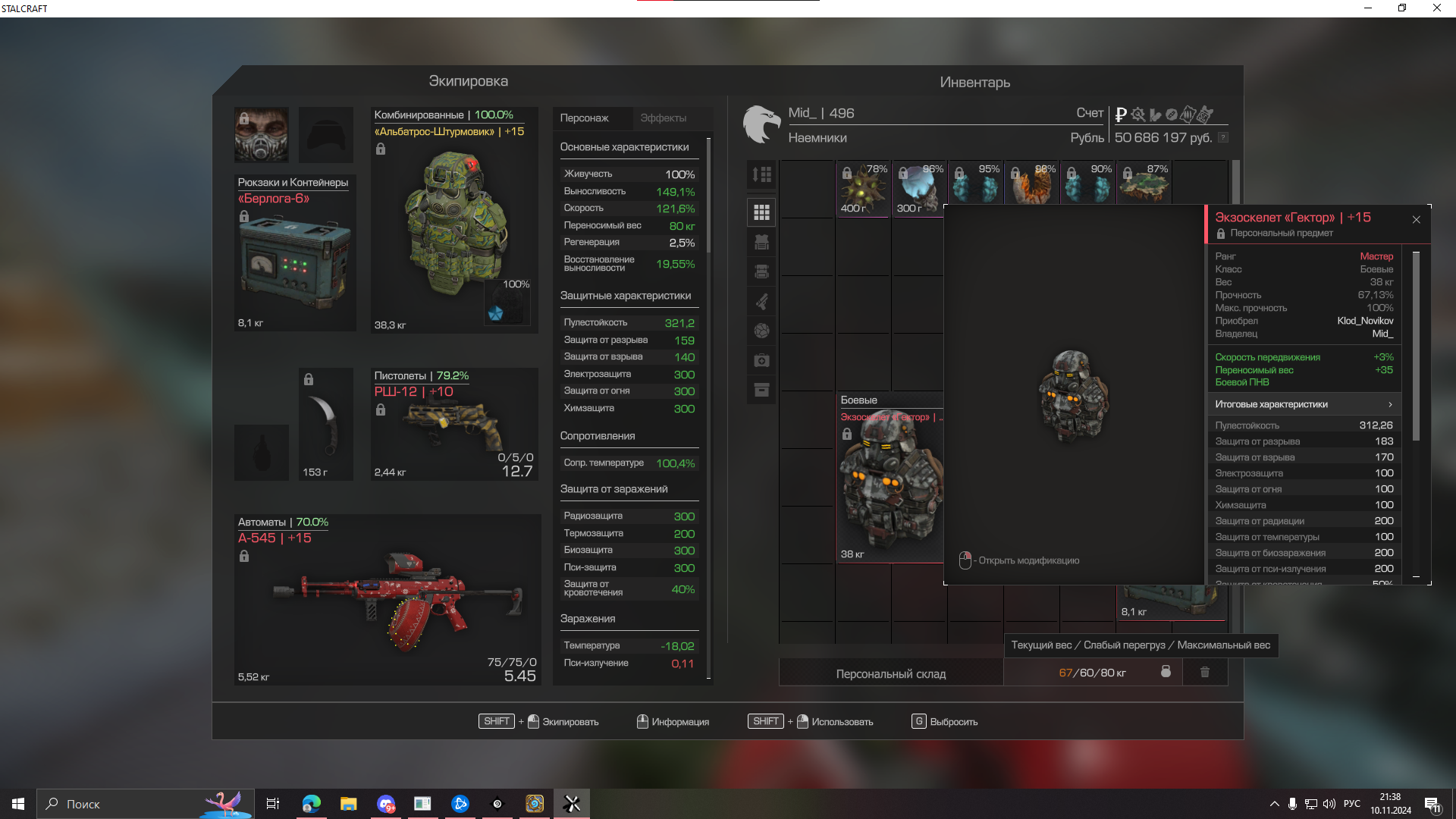
Task: Click the blue artifact icon on armor
Action: (495, 313)
